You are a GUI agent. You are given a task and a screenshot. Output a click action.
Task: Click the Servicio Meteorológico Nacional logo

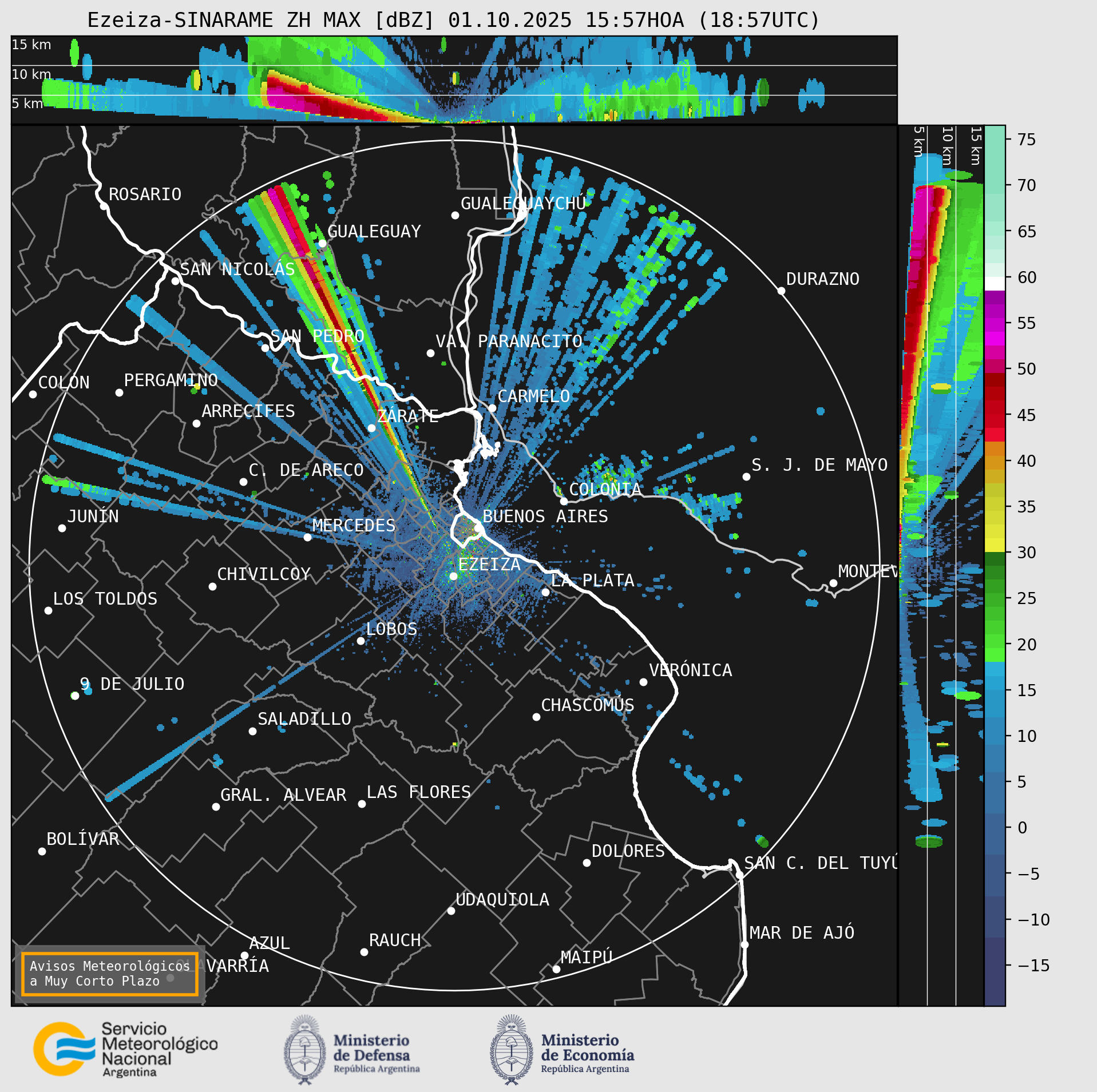pos(125,1049)
